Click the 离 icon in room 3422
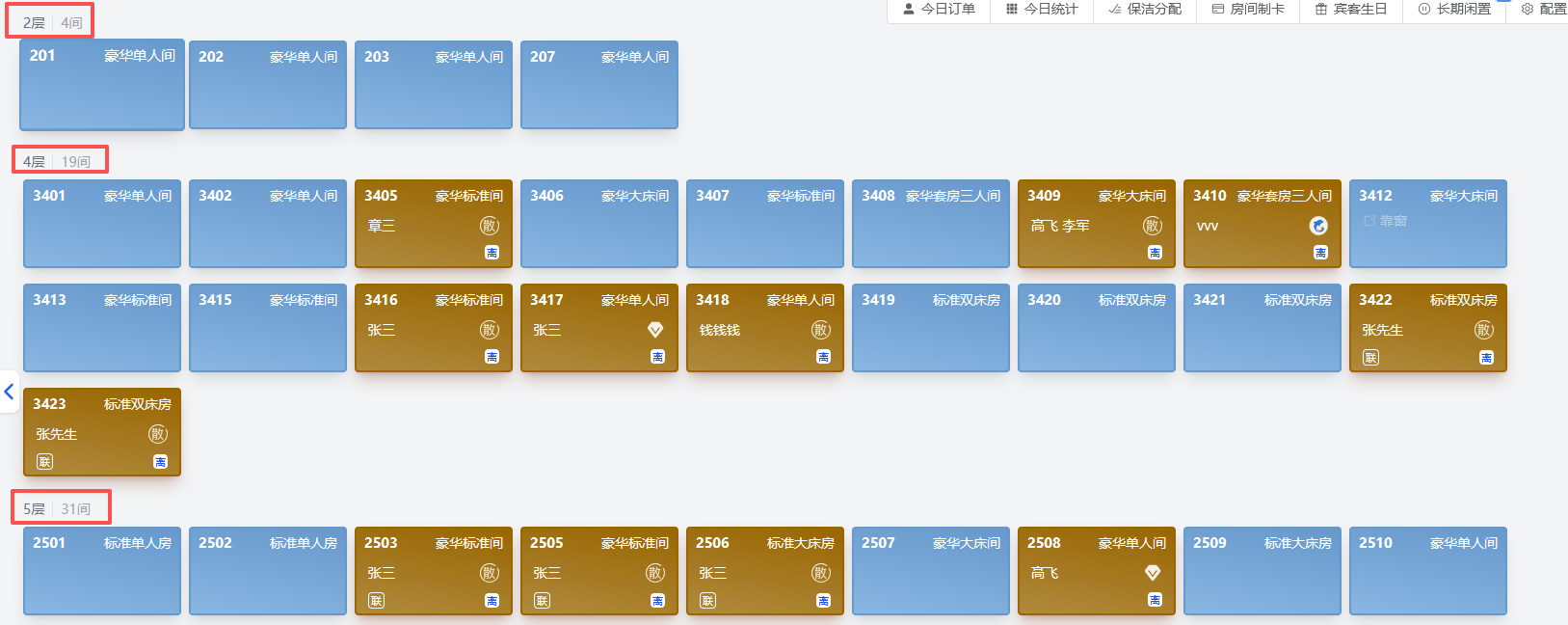 coord(1486,357)
